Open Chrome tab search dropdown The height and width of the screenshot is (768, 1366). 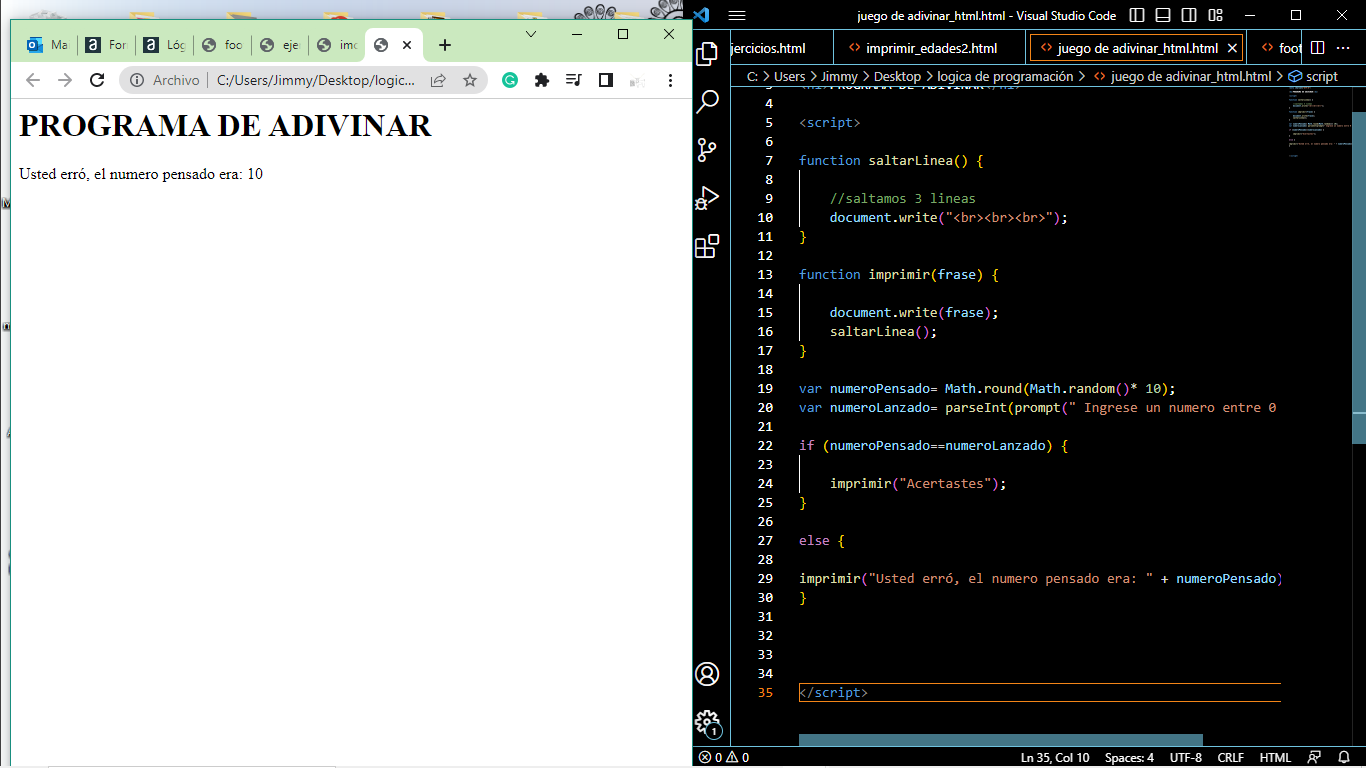(x=531, y=34)
